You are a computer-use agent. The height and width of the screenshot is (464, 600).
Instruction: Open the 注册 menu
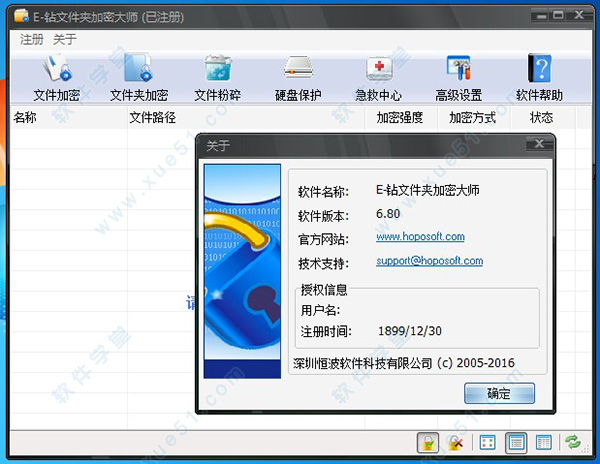coord(32,39)
